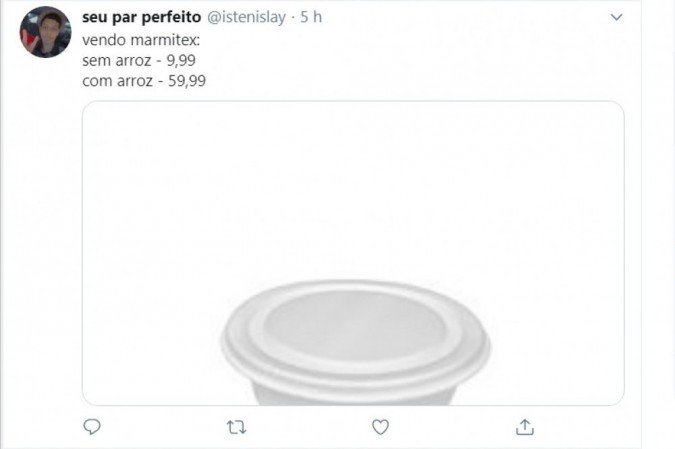Like the tweet with the heart icon

pyautogui.click(x=380, y=427)
